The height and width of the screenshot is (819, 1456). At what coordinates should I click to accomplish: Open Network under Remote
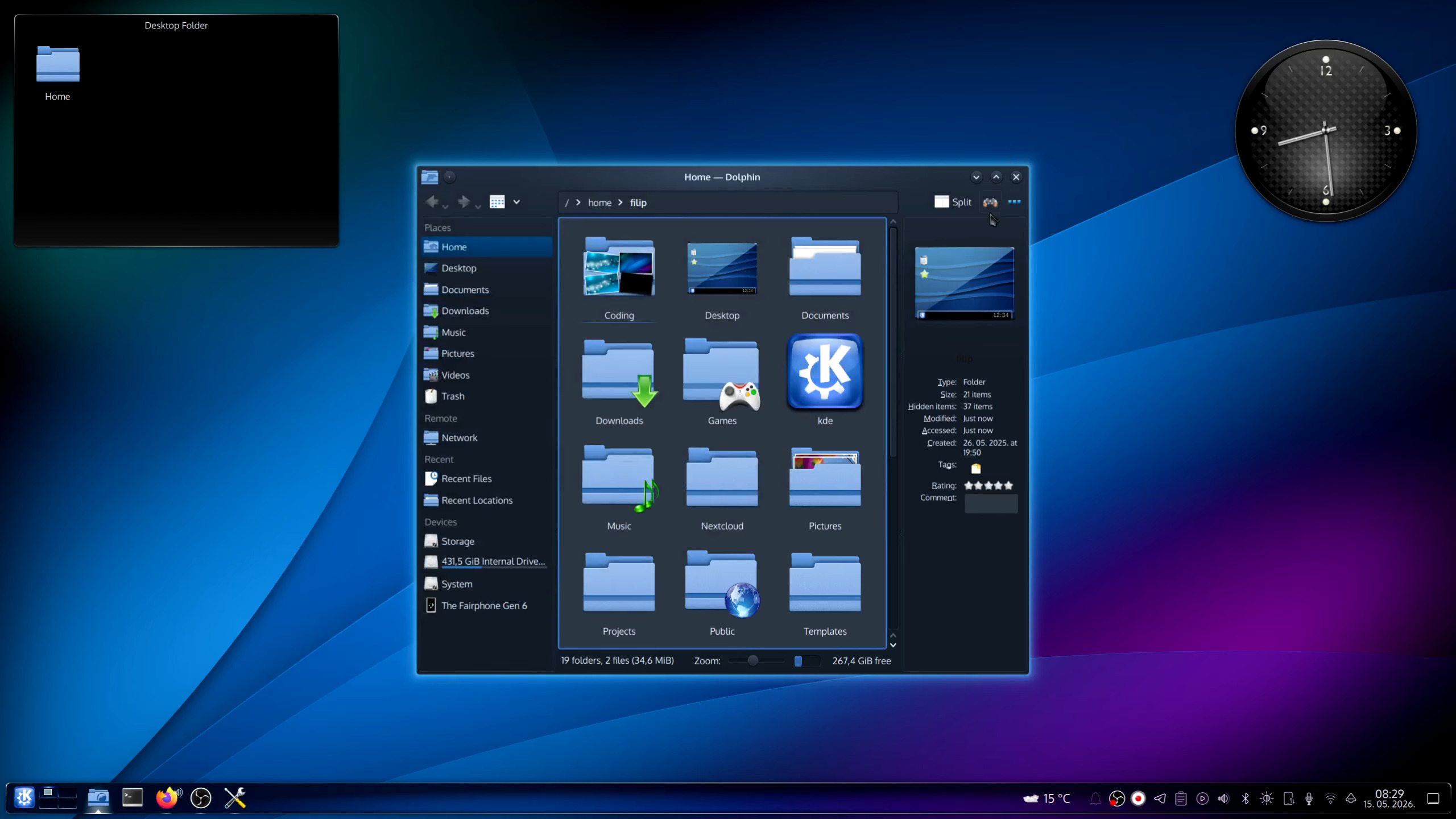(x=487, y=437)
